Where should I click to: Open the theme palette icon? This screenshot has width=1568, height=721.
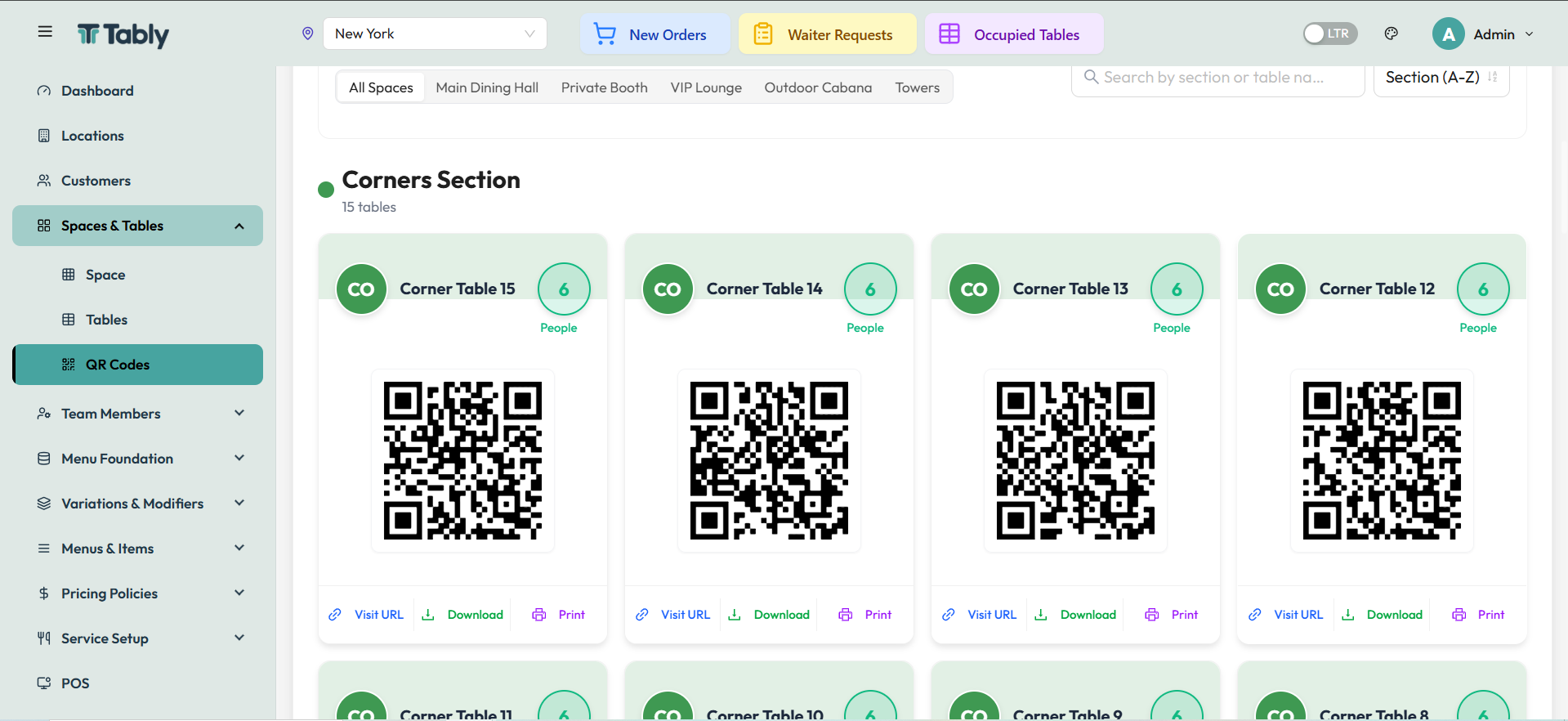[x=1392, y=34]
